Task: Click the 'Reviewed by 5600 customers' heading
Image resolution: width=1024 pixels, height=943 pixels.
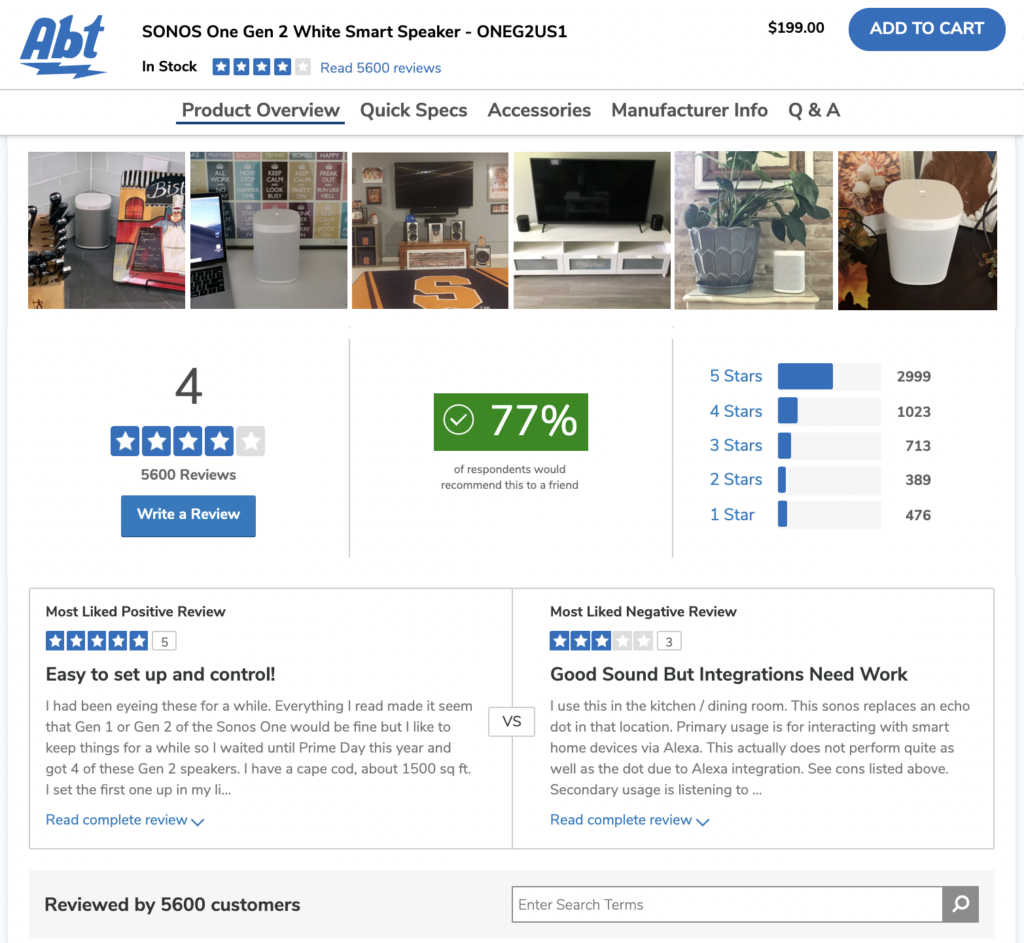Action: [x=172, y=904]
